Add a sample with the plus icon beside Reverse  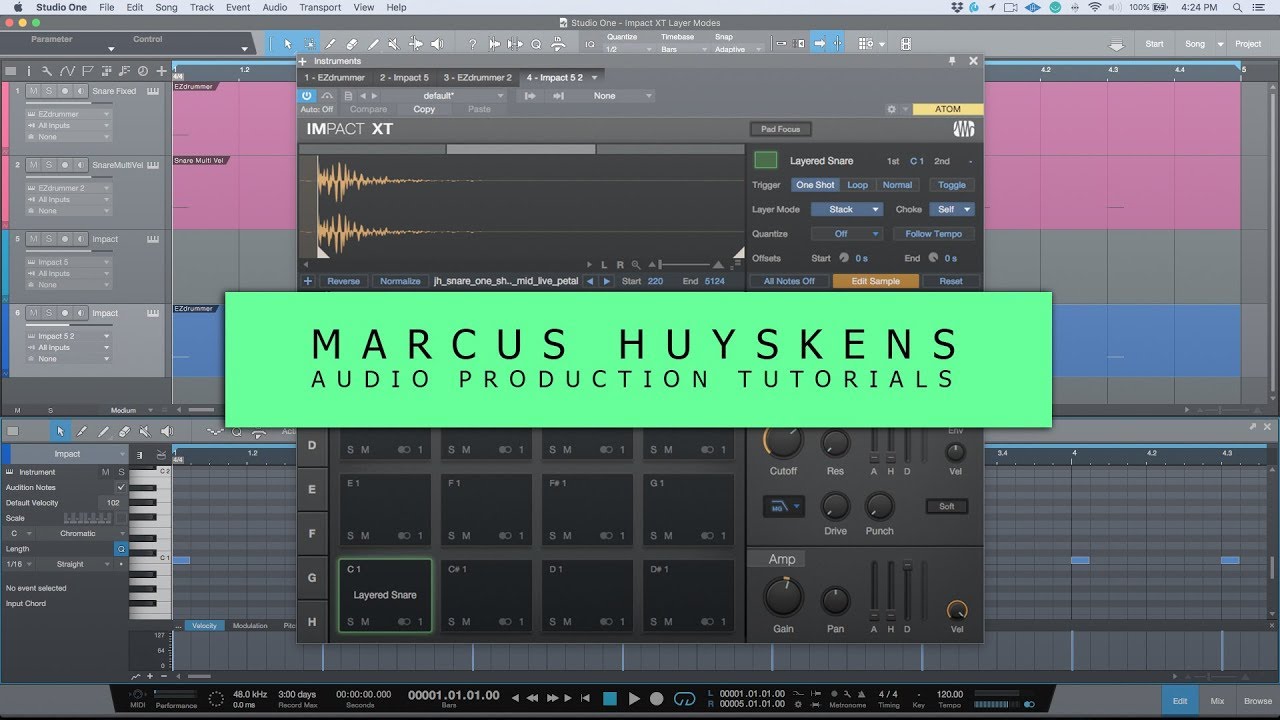[308, 281]
